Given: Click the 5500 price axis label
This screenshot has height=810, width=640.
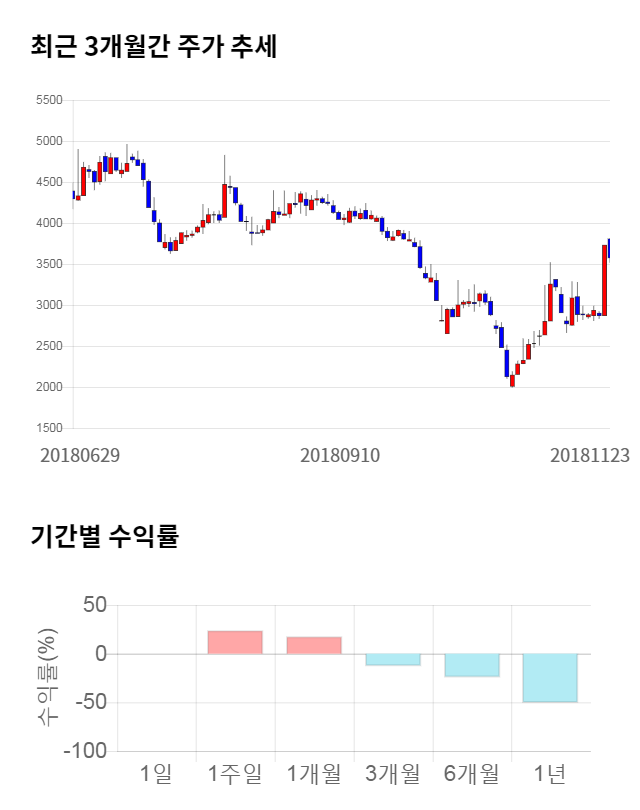Looking at the screenshot, I should pos(48,100).
